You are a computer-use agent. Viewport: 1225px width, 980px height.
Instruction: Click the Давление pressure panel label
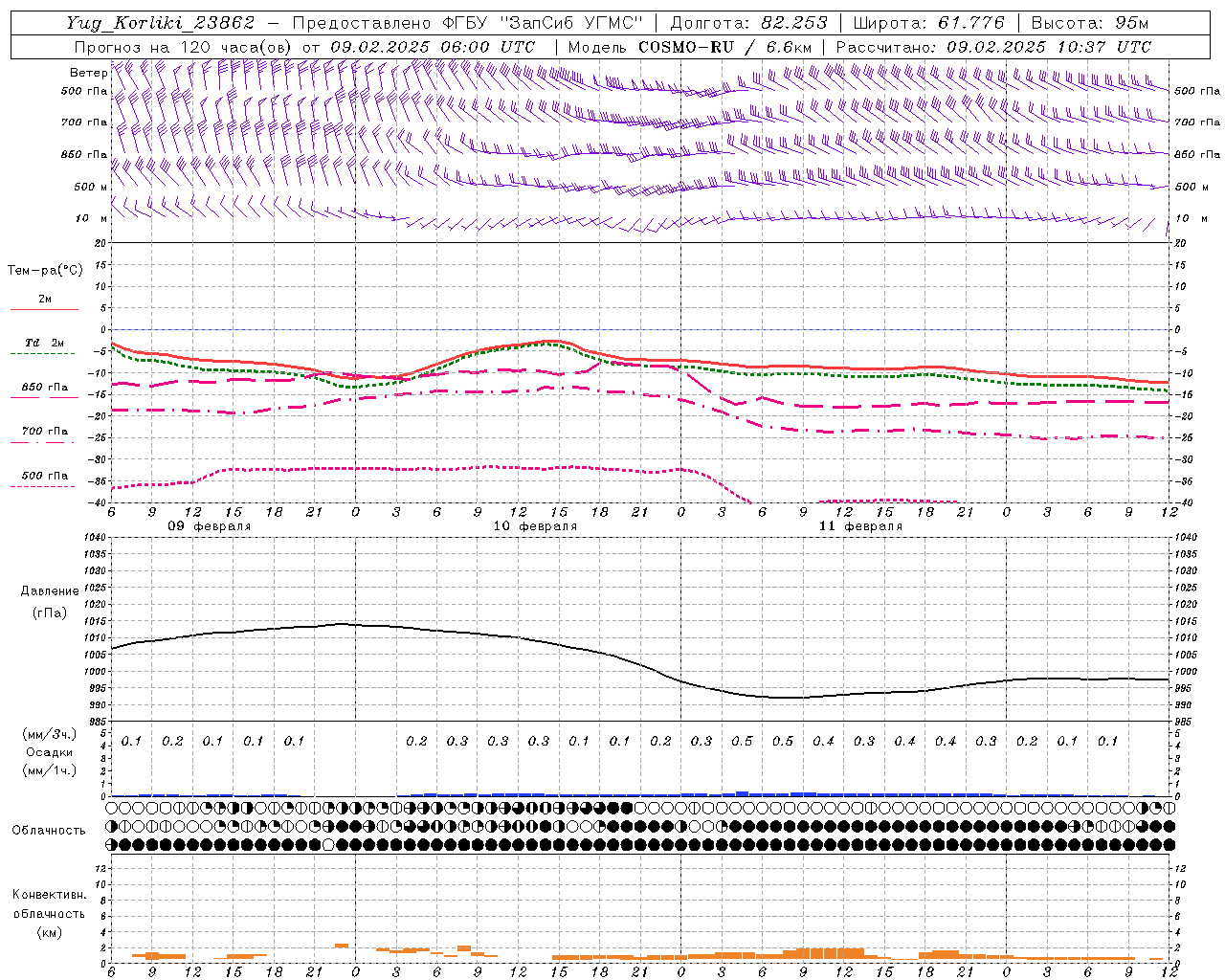50,591
